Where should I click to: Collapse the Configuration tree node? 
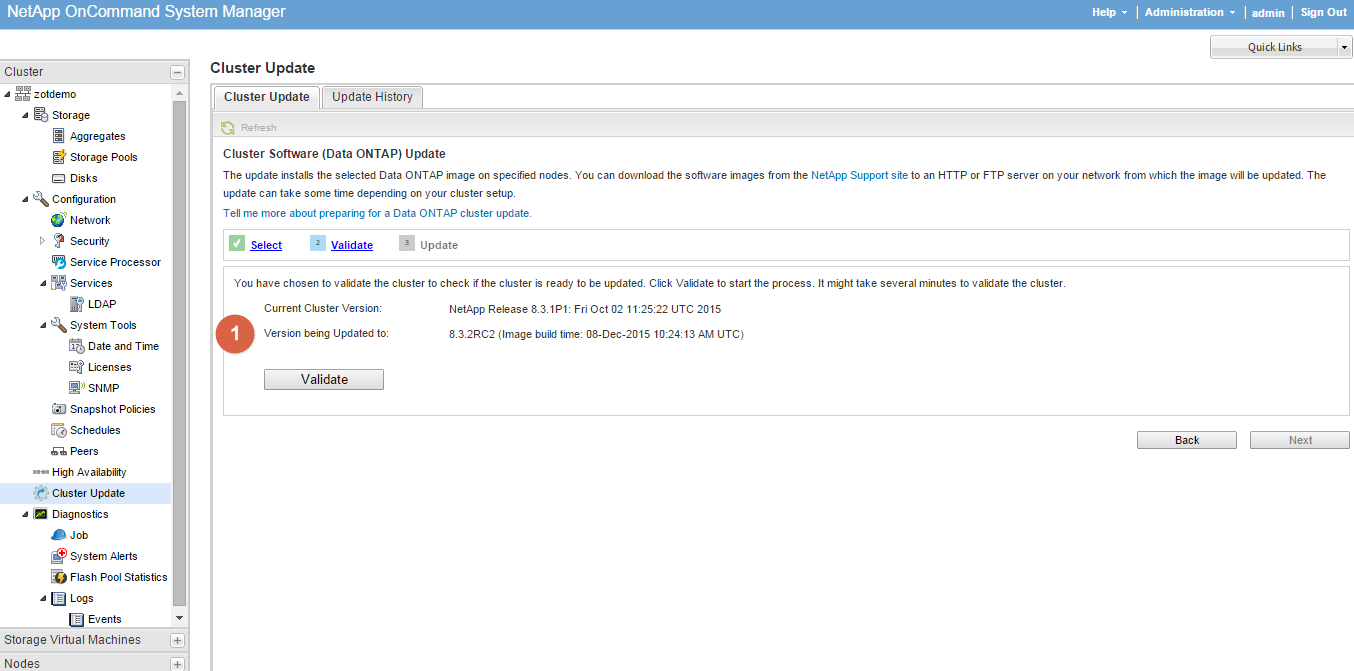tap(26, 199)
